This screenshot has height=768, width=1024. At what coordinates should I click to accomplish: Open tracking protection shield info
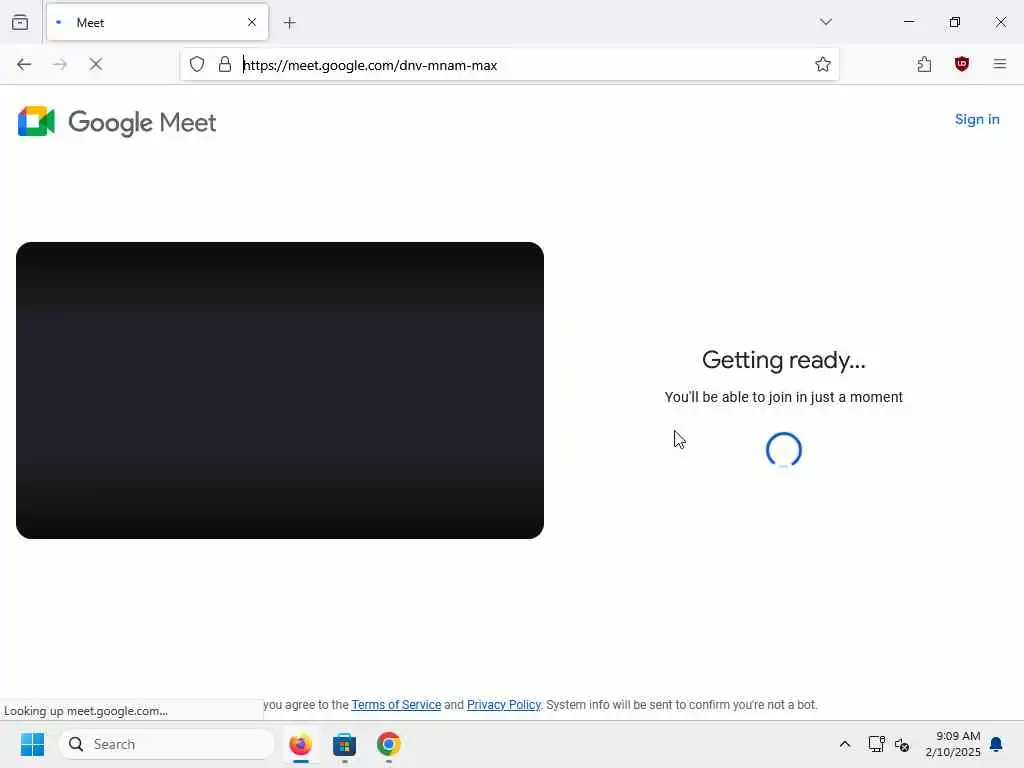tap(197, 64)
